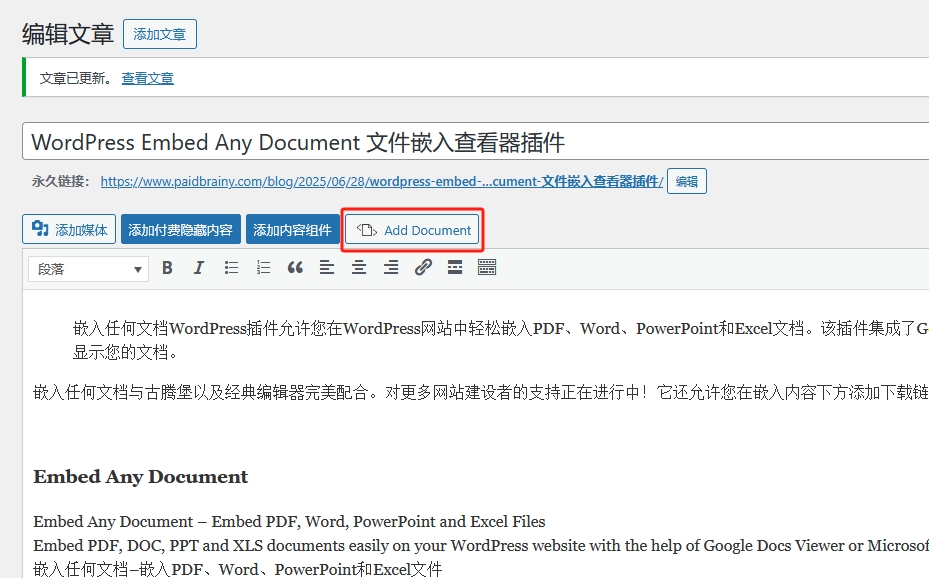Screen dimensions: 929x578
Task: Open the paidbrainy.com permalink URL
Action: 382,181
